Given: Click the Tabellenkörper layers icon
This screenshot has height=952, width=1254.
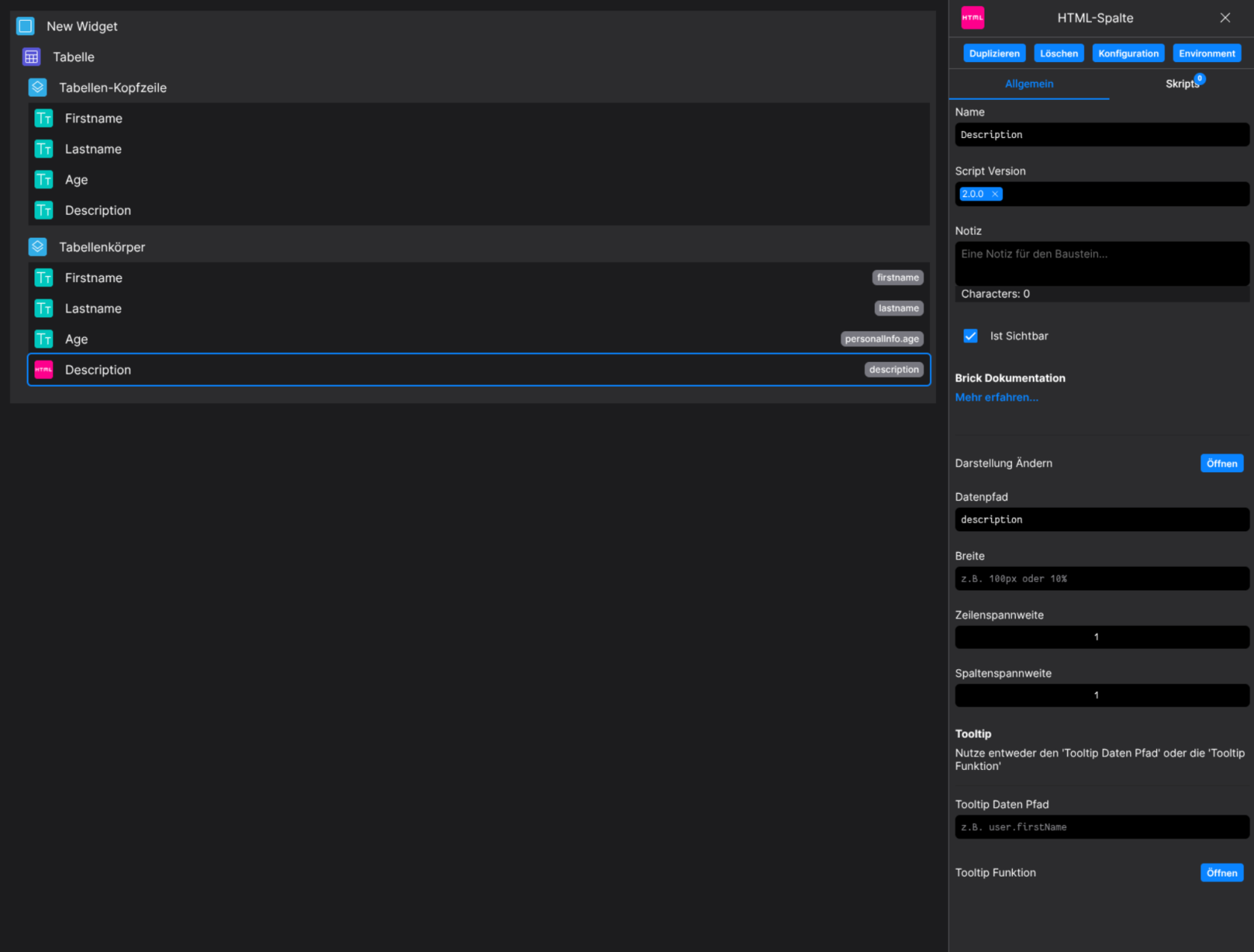Looking at the screenshot, I should click(37, 246).
